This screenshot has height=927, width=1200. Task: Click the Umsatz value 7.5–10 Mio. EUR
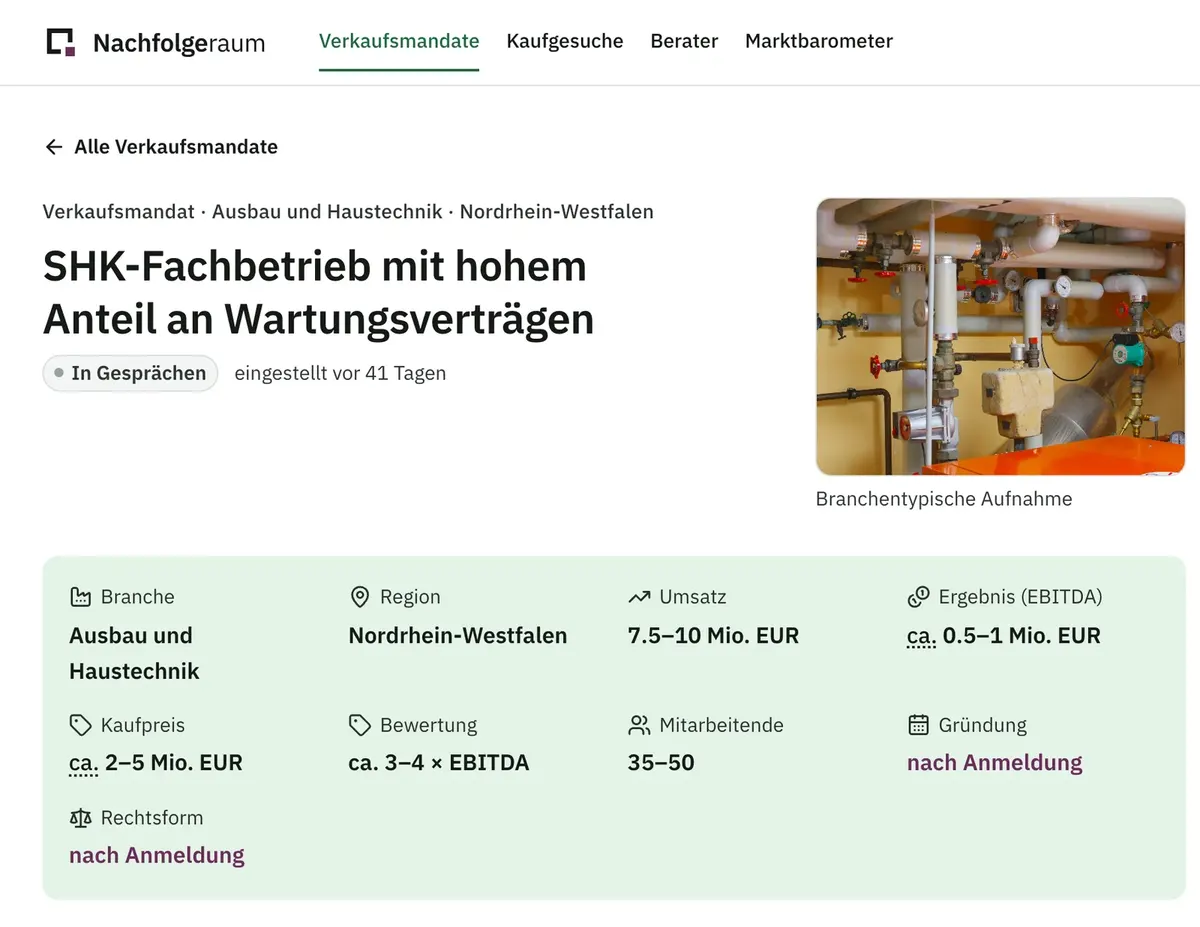pyautogui.click(x=714, y=636)
